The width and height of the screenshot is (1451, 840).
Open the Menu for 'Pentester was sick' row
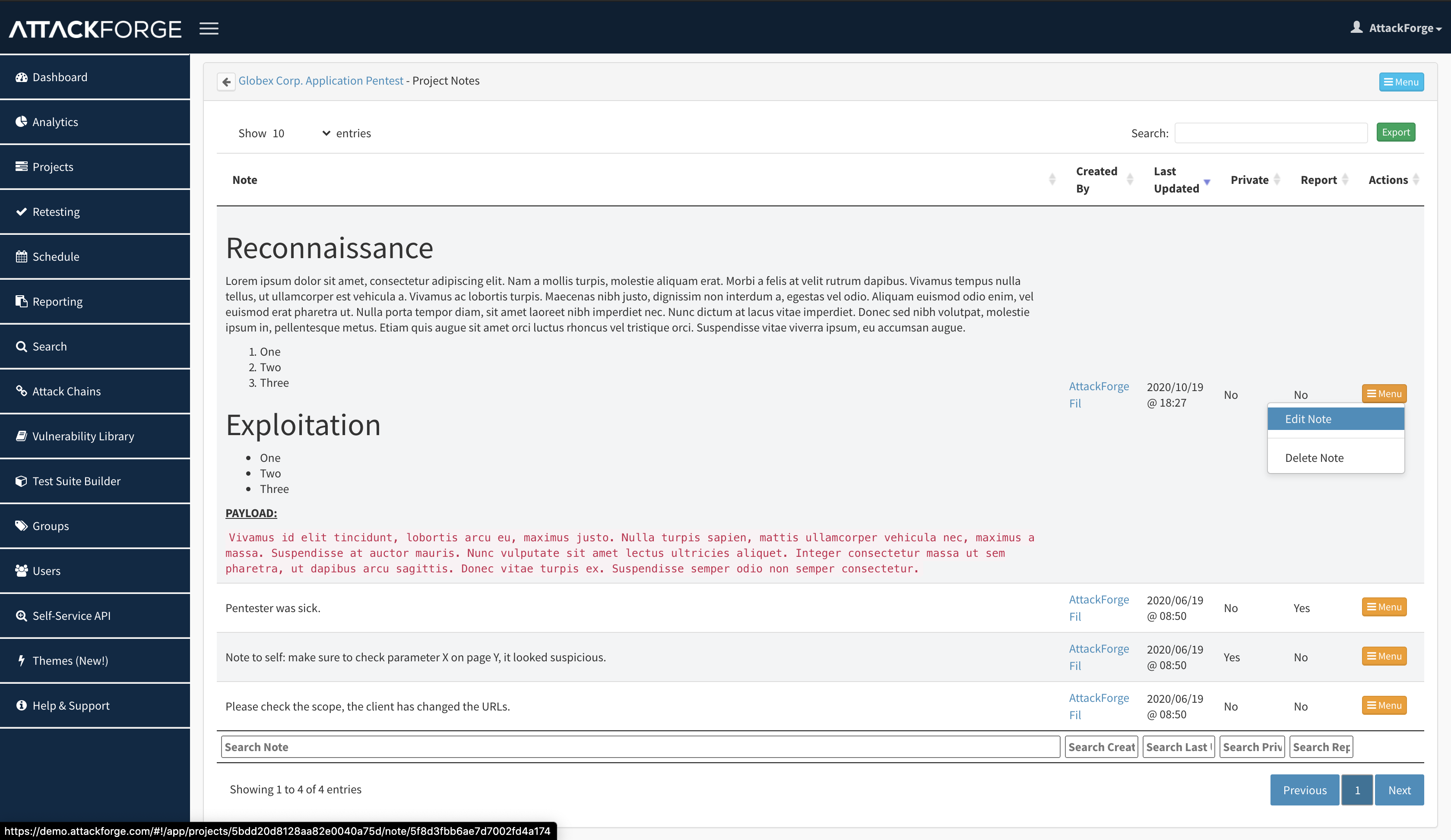(x=1384, y=607)
